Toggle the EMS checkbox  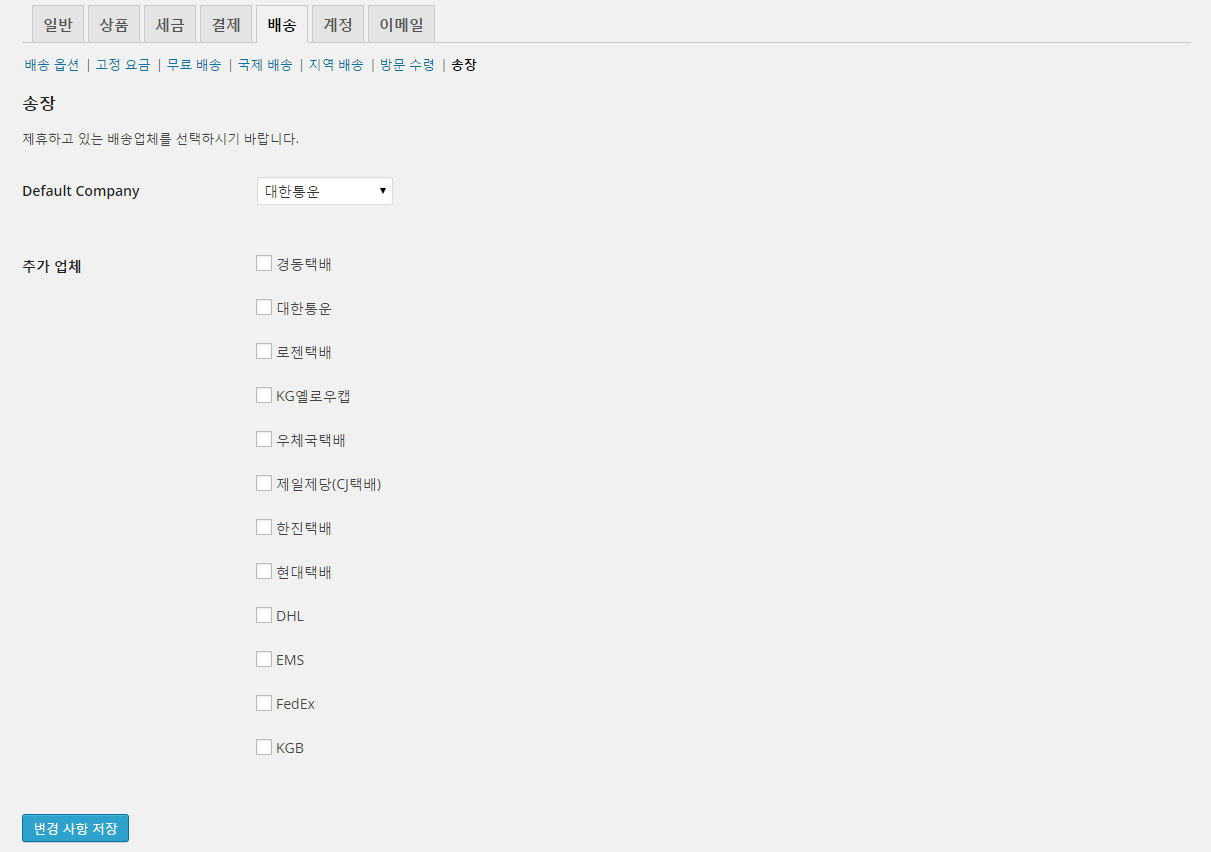pos(264,659)
